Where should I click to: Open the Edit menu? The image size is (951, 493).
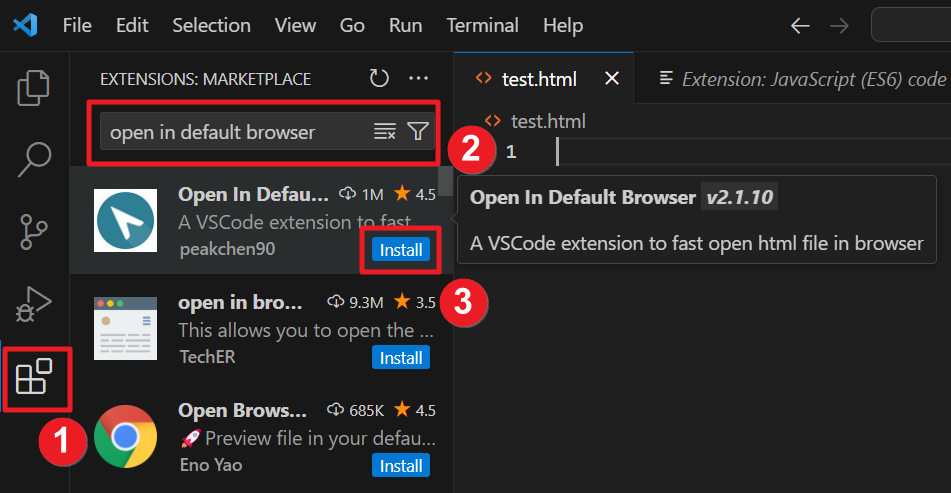[132, 25]
